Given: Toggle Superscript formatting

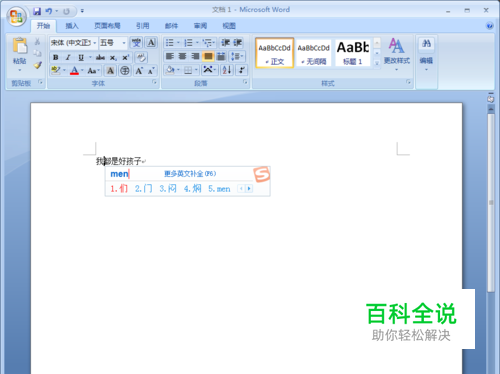Looking at the screenshot, I should pos(125,57).
